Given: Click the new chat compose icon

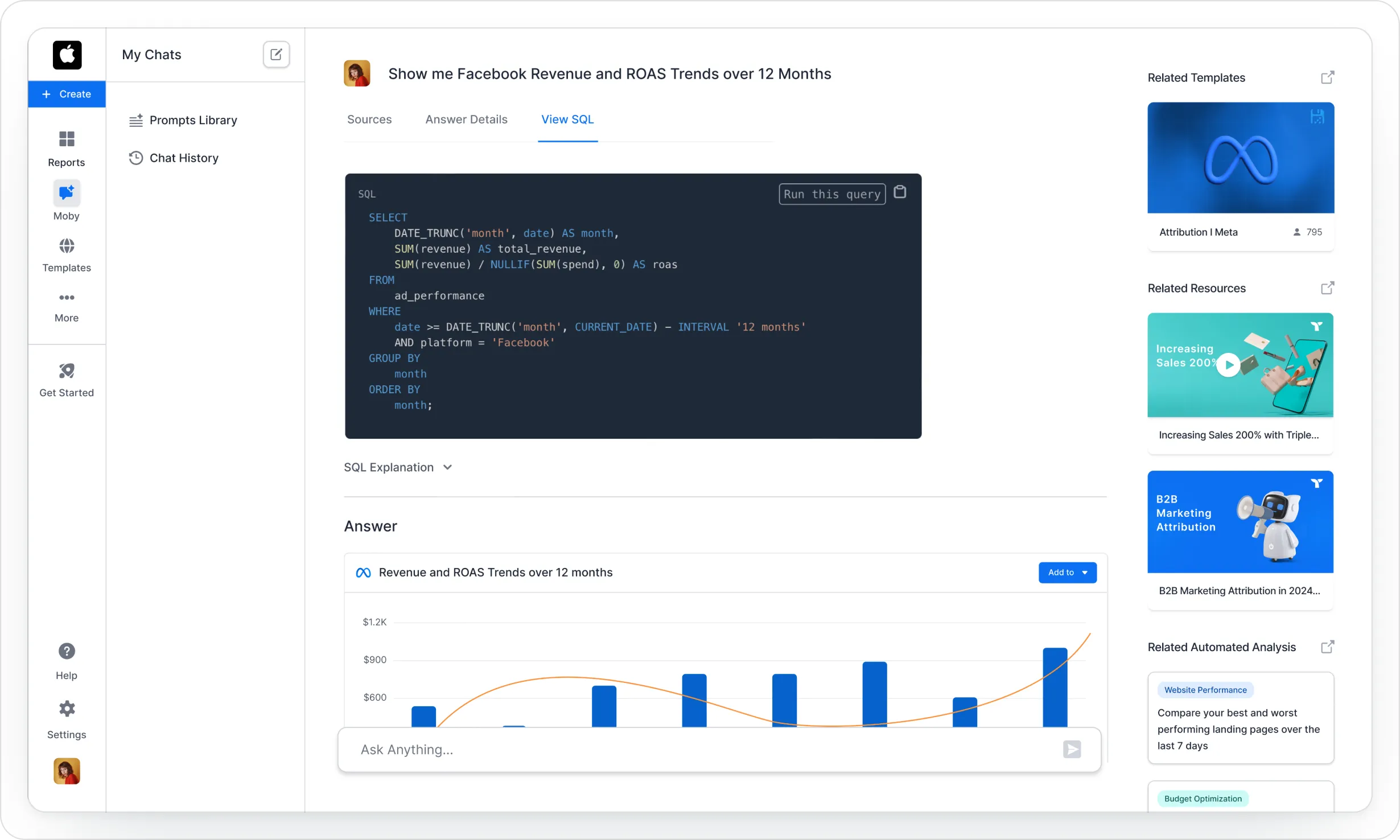Looking at the screenshot, I should point(276,55).
